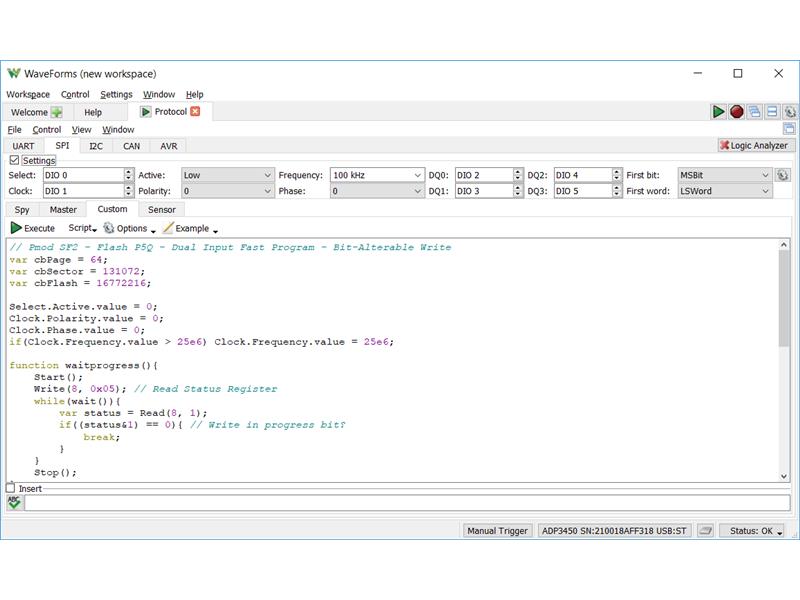This screenshot has height=600, width=800.
Task: Click the 'function waitprogress(){' code line
Action: click(x=84, y=365)
